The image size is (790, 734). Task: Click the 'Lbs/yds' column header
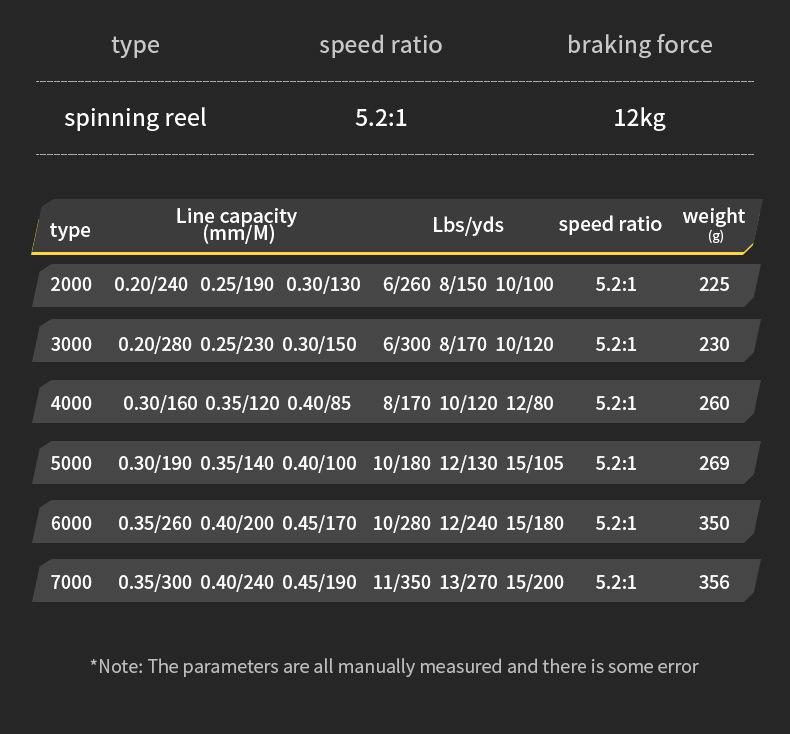(x=468, y=225)
